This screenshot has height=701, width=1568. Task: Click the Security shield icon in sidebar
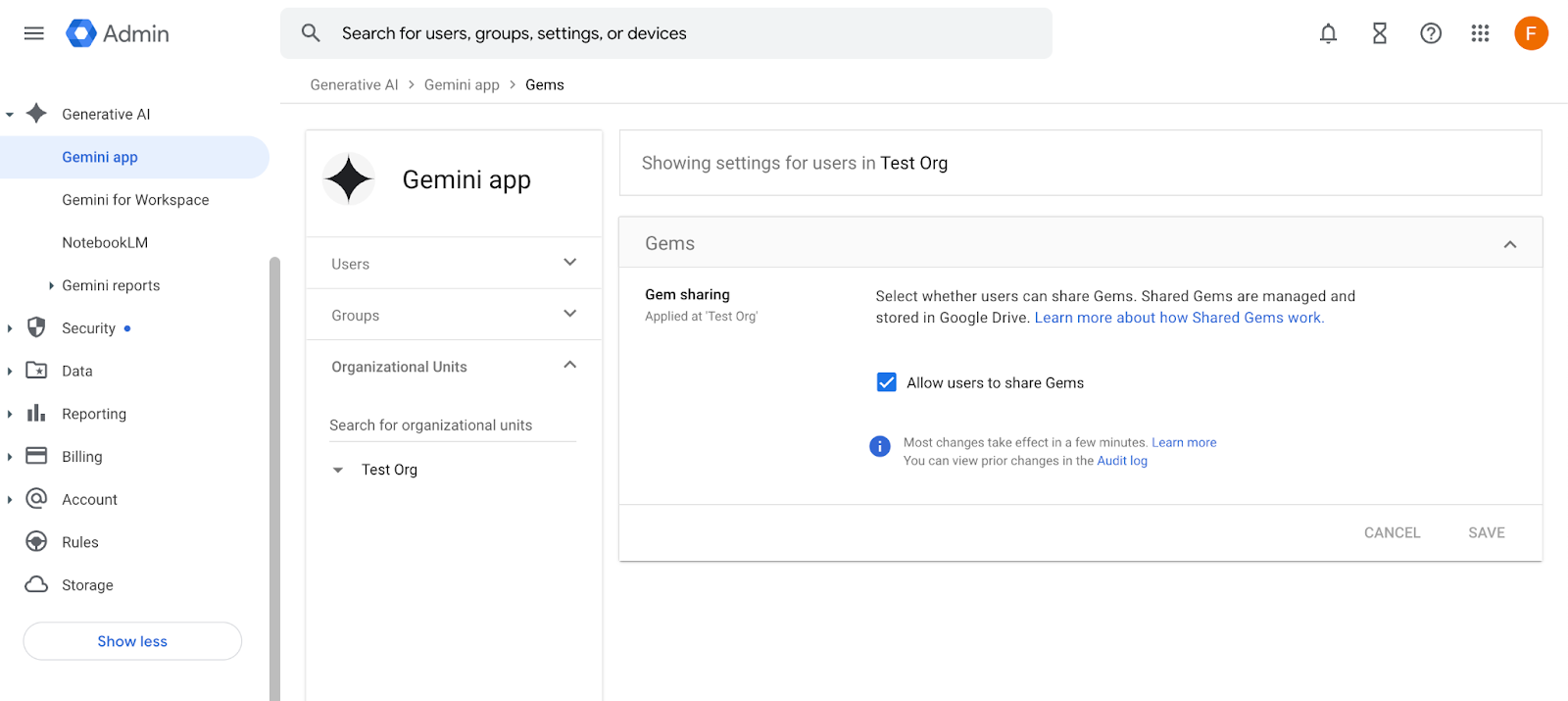(x=36, y=327)
